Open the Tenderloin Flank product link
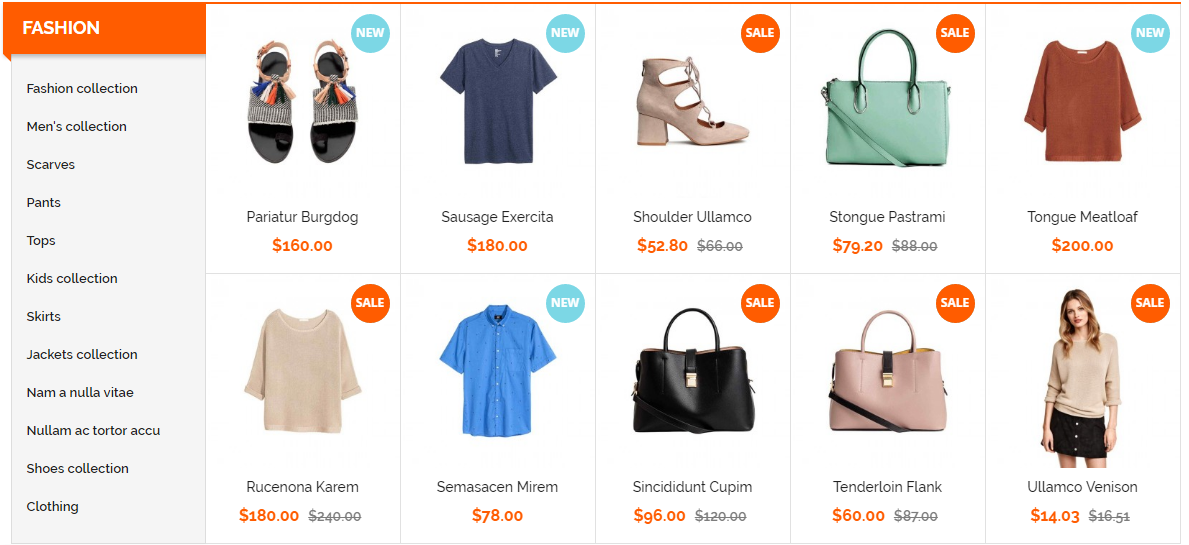The width and height of the screenshot is (1189, 545). (x=887, y=487)
